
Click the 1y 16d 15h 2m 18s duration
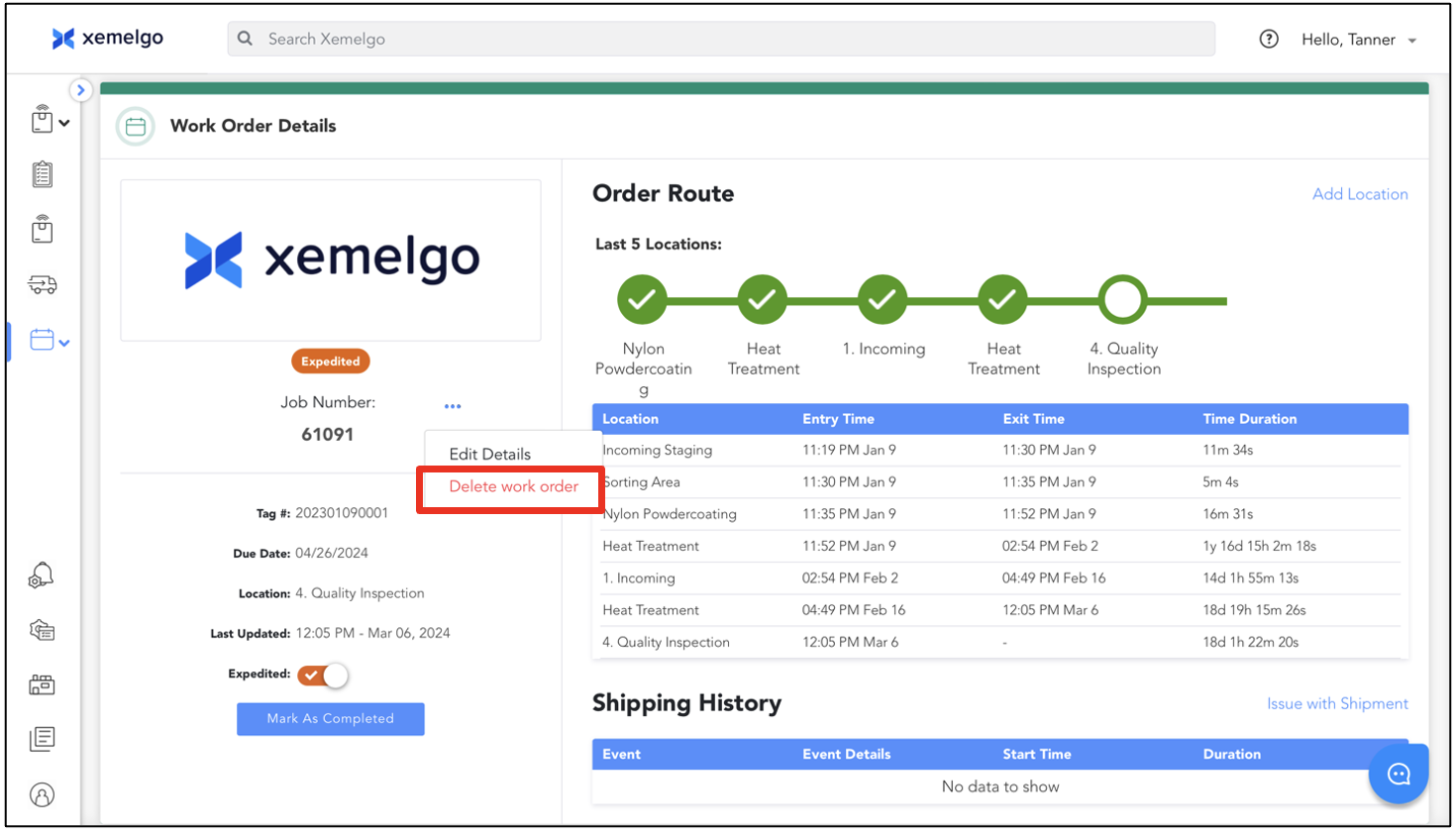click(x=1259, y=546)
